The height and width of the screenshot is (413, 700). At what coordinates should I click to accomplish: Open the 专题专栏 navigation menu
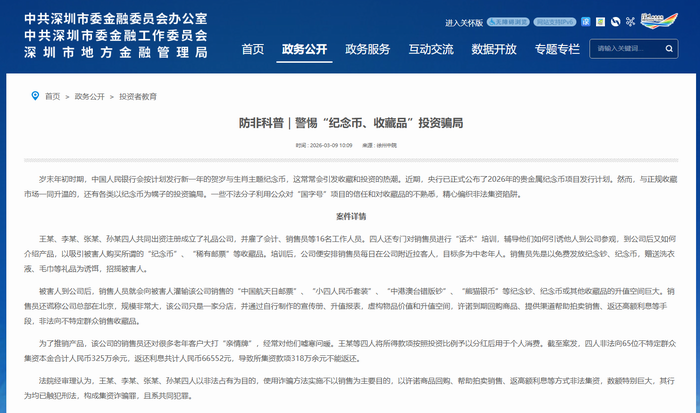point(557,49)
